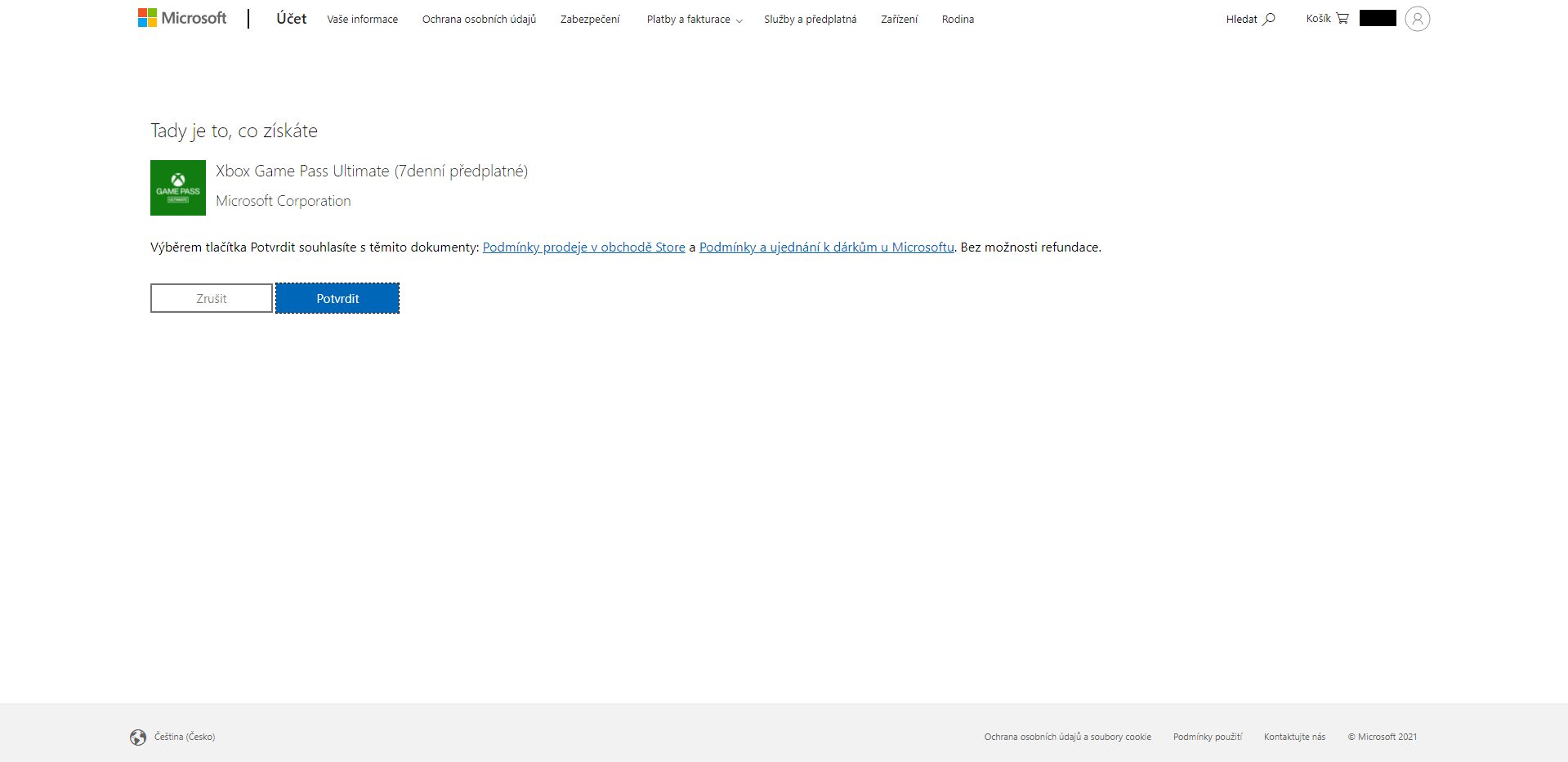Click the Microsoft Corporation publisher text
Screen dimensions: 1568x762
click(x=284, y=201)
